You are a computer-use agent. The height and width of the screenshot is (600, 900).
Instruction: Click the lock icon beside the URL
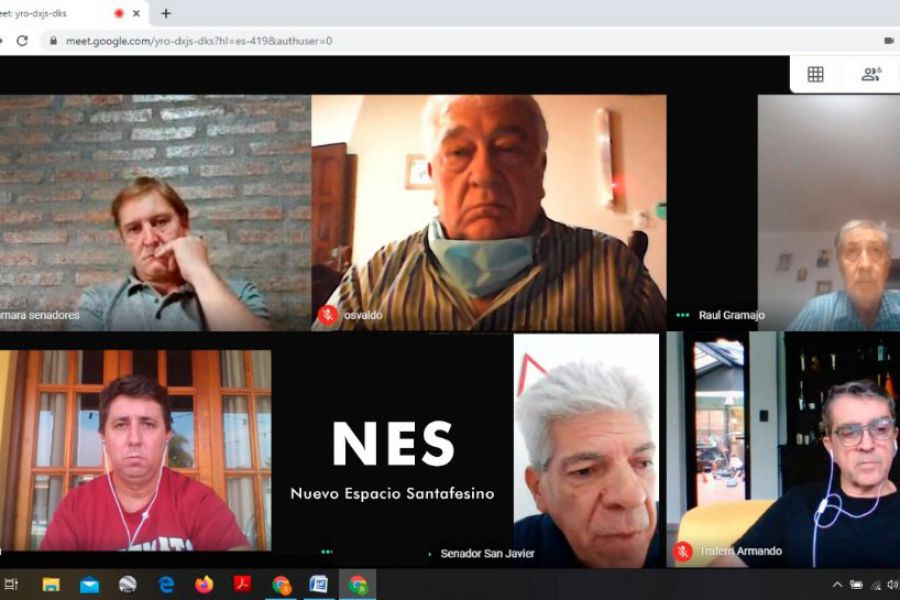point(53,41)
